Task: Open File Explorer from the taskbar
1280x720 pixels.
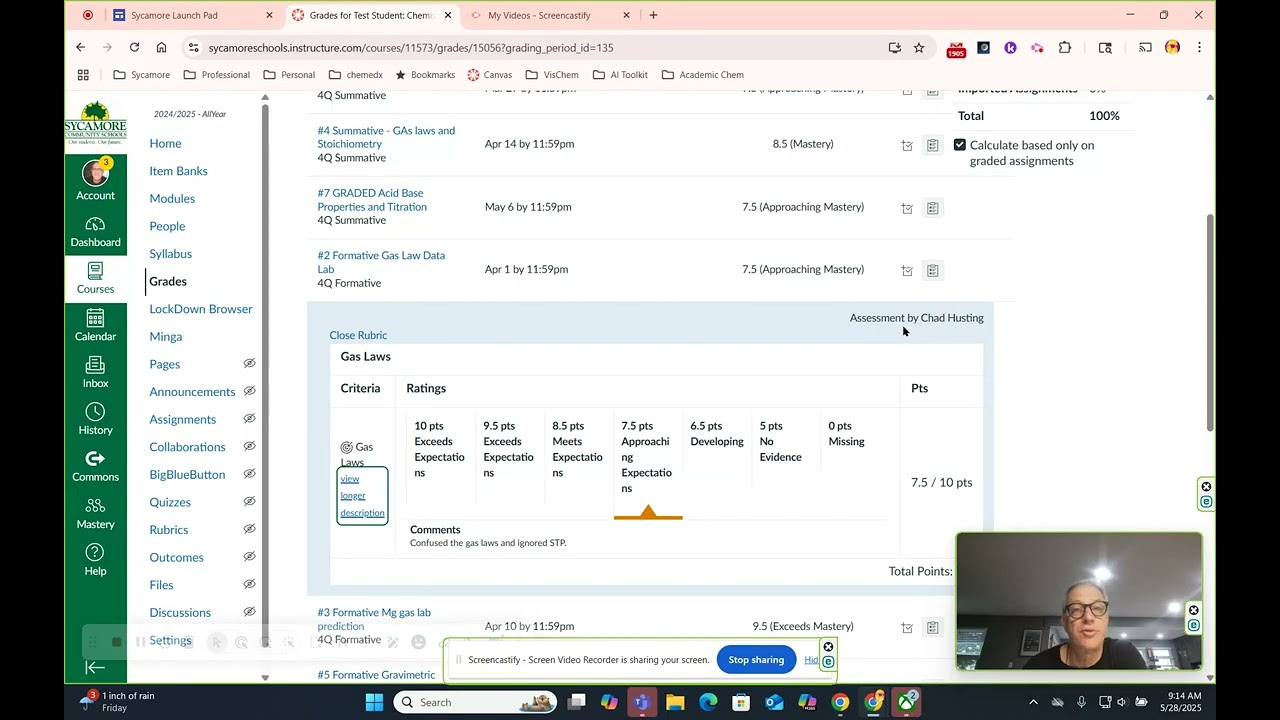Action: (675, 702)
